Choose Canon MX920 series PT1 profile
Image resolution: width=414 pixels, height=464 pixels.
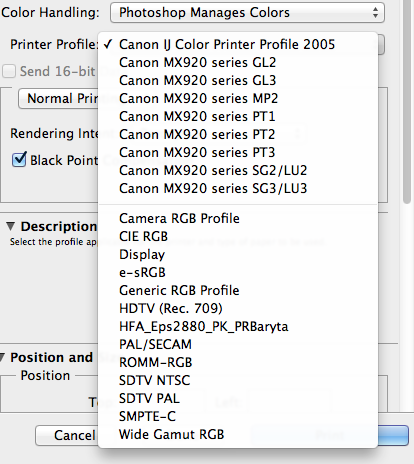point(238,116)
